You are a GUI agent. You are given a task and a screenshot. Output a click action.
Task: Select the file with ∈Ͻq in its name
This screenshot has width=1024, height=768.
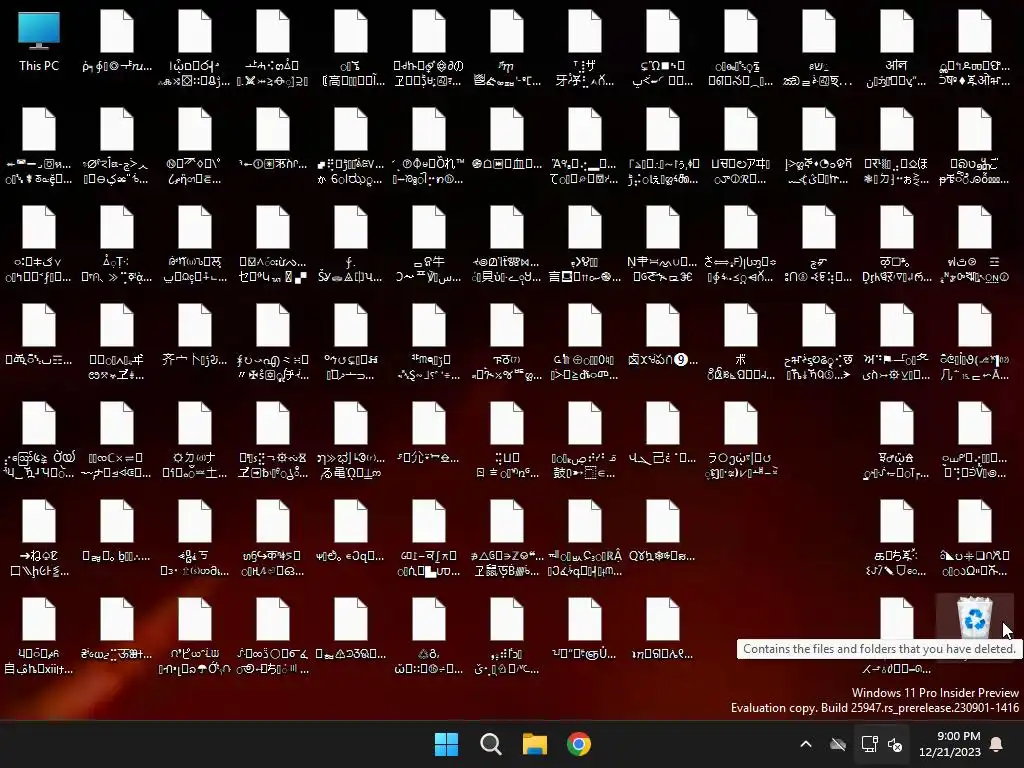tap(351, 532)
